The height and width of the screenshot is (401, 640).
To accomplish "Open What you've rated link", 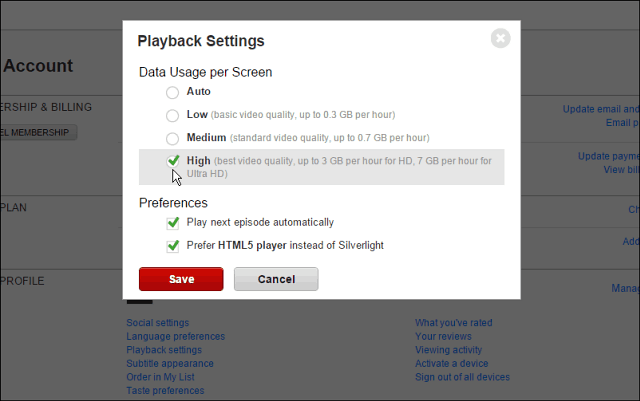I will coord(454,323).
